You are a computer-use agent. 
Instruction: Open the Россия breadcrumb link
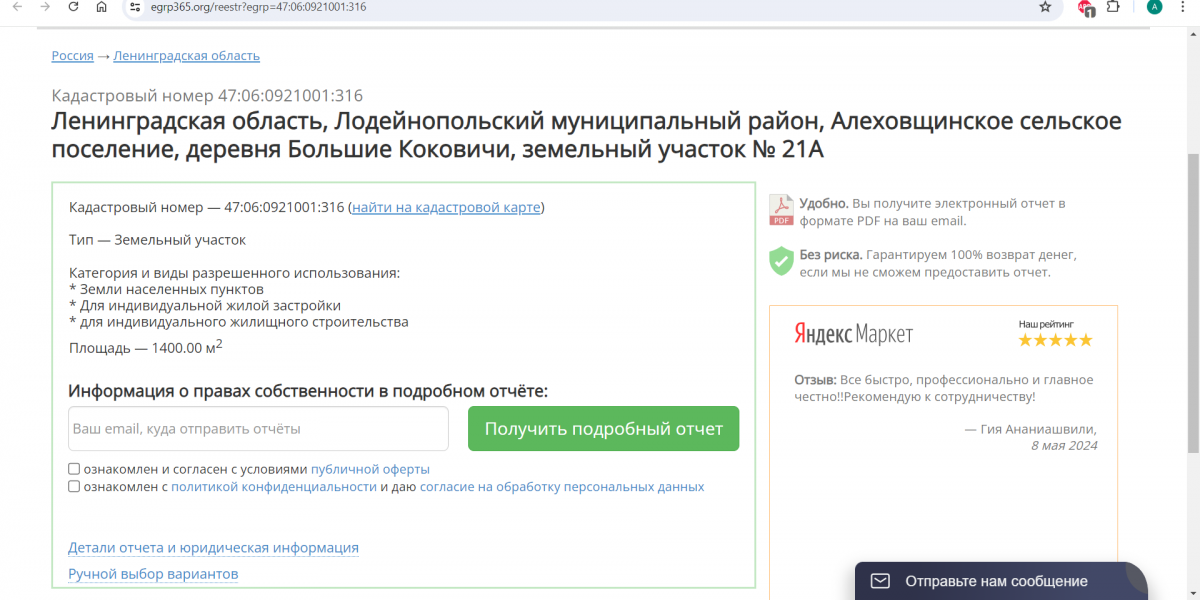[73, 56]
